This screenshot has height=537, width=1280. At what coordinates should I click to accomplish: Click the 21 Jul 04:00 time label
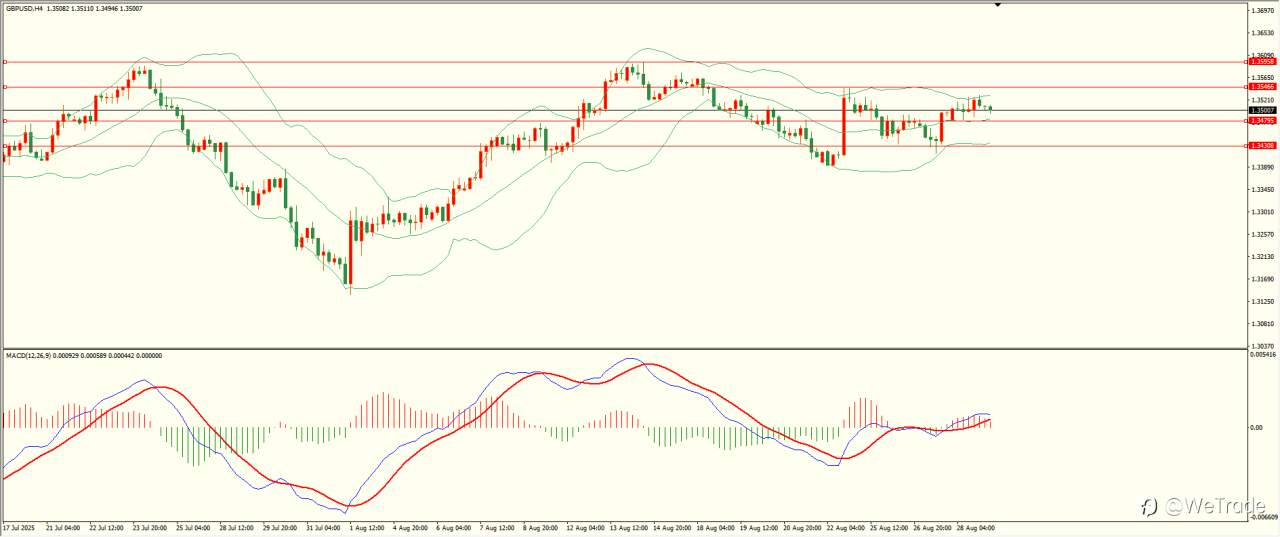[64, 526]
